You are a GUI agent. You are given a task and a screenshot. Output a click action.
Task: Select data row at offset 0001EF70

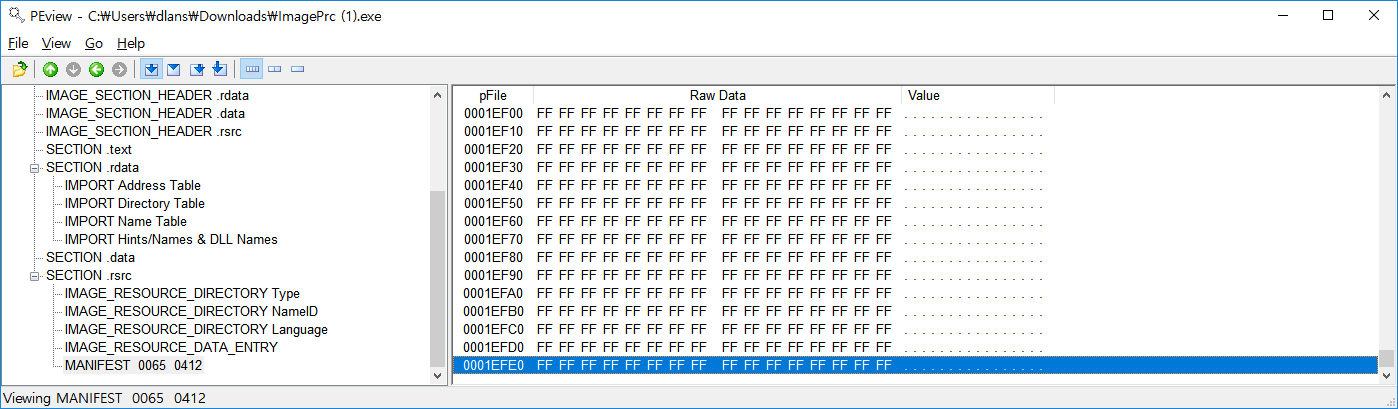tap(915, 239)
